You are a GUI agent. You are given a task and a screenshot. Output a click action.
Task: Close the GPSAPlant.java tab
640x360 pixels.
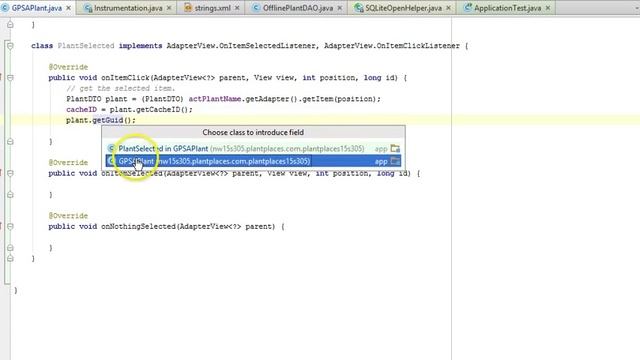point(68,8)
